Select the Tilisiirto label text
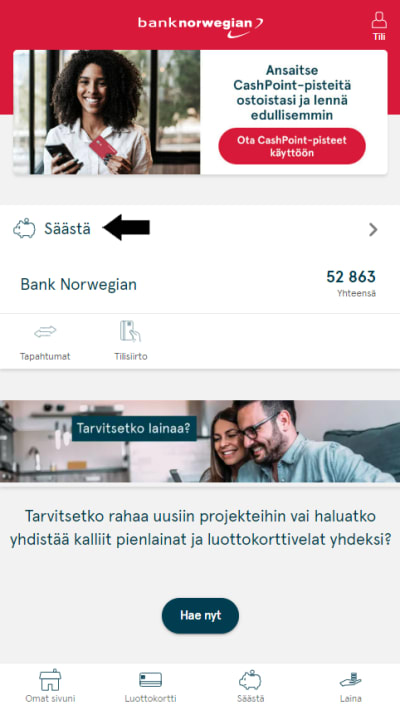The width and height of the screenshot is (400, 710). (130, 356)
